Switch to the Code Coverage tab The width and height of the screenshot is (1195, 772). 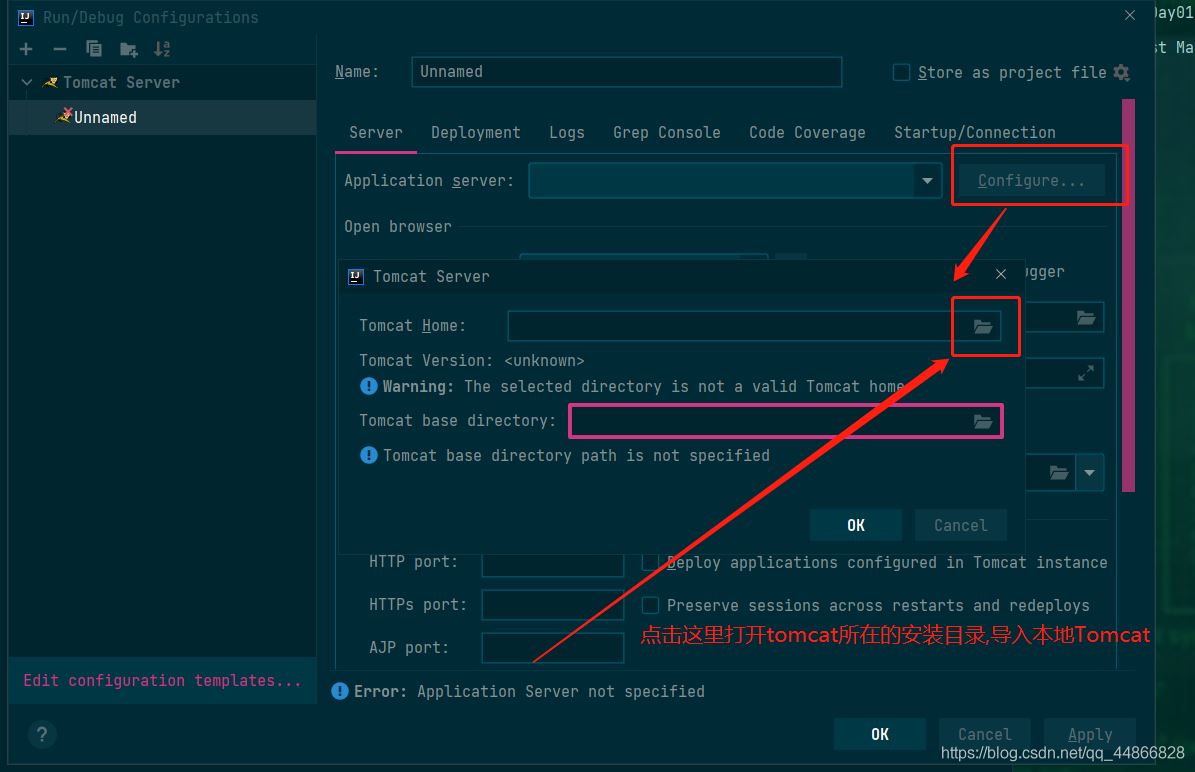point(807,133)
